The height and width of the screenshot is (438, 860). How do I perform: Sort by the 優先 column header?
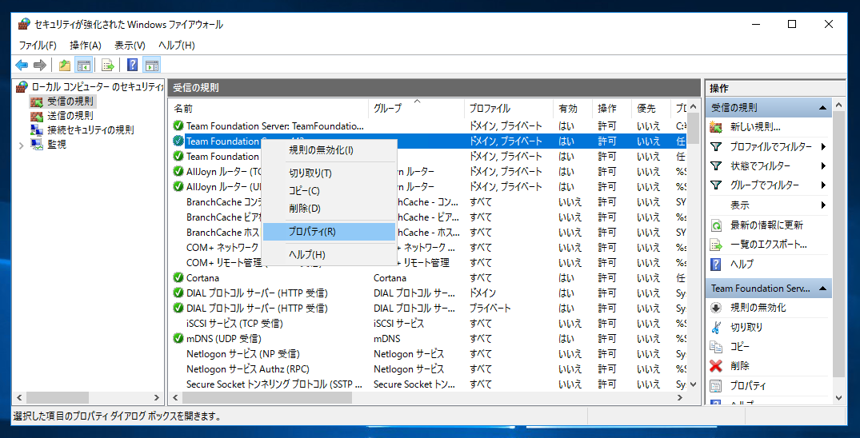click(650, 109)
